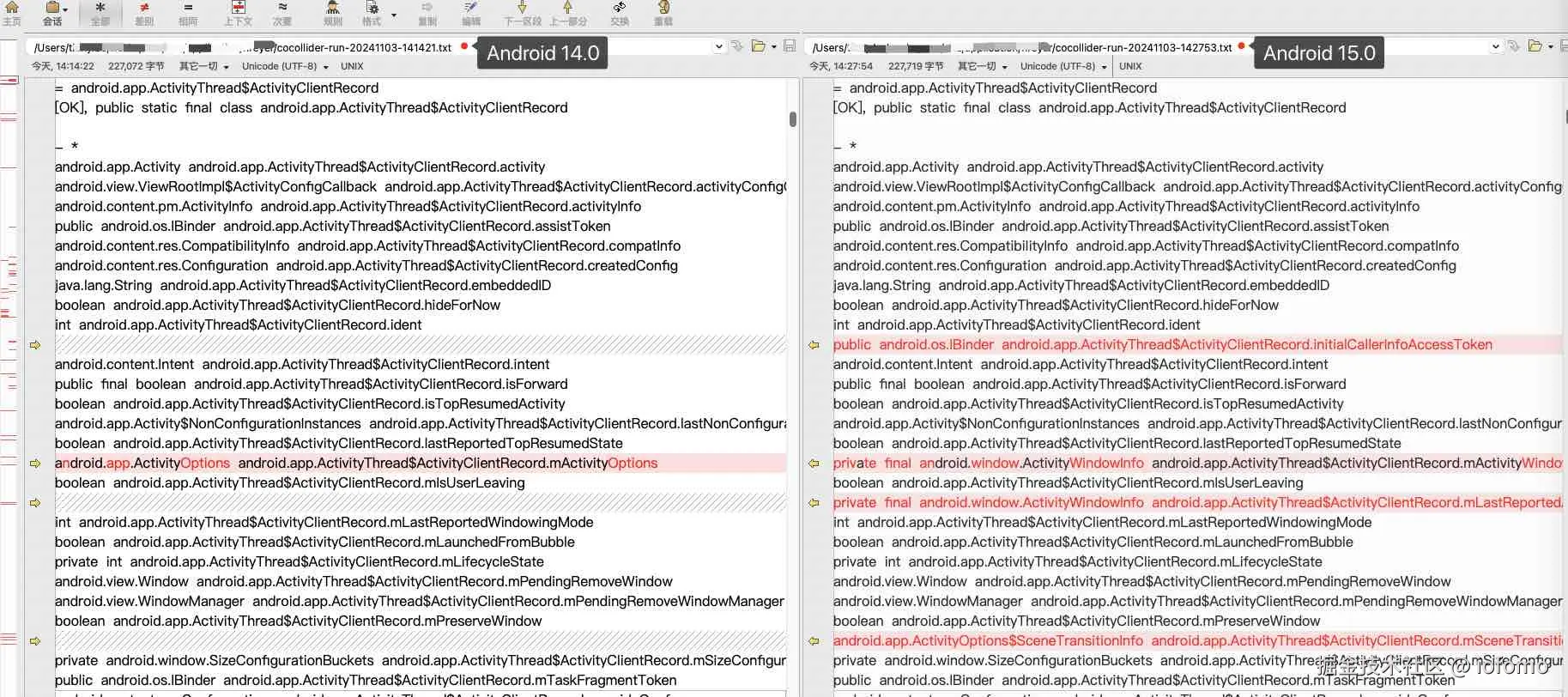Expand the 格式 format dropdown arrow
Viewport: 1568px width, 697px height.
(394, 15)
